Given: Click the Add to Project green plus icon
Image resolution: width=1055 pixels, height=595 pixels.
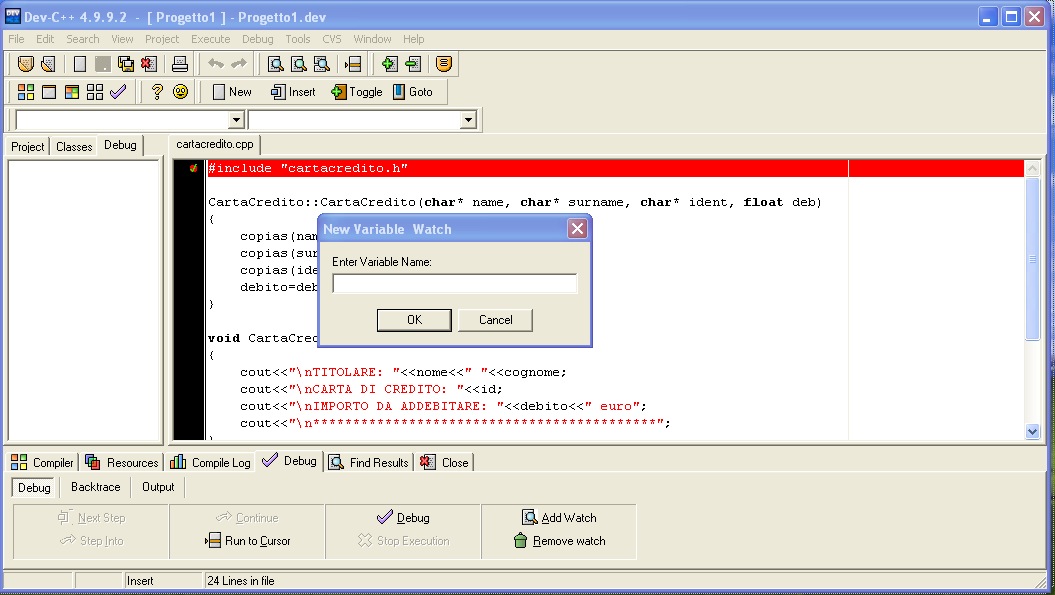Looking at the screenshot, I should (x=389, y=64).
